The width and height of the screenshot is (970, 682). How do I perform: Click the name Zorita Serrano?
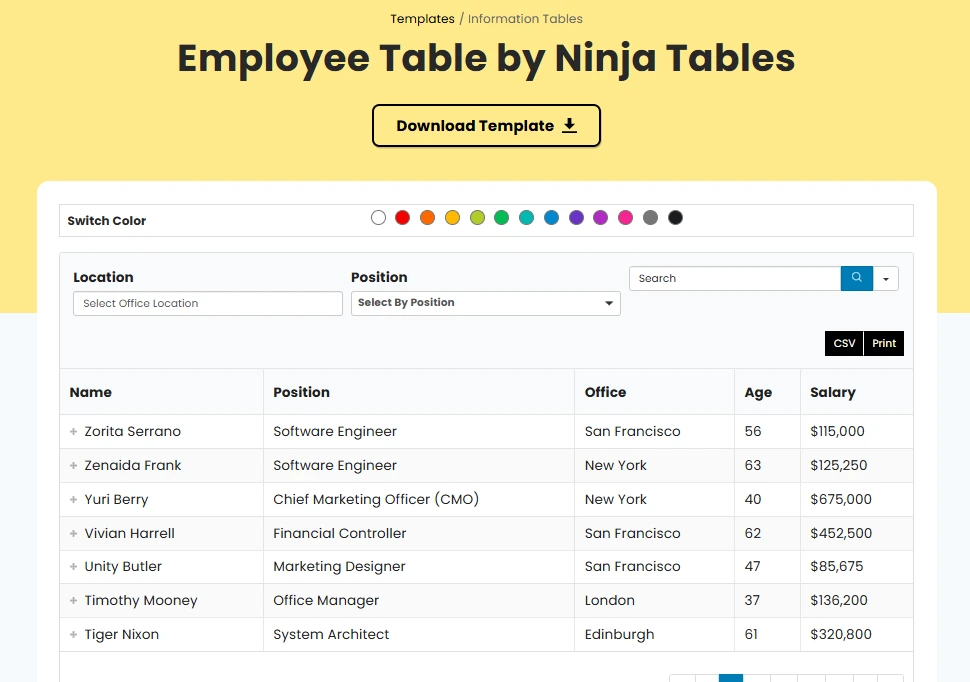[x=132, y=431]
